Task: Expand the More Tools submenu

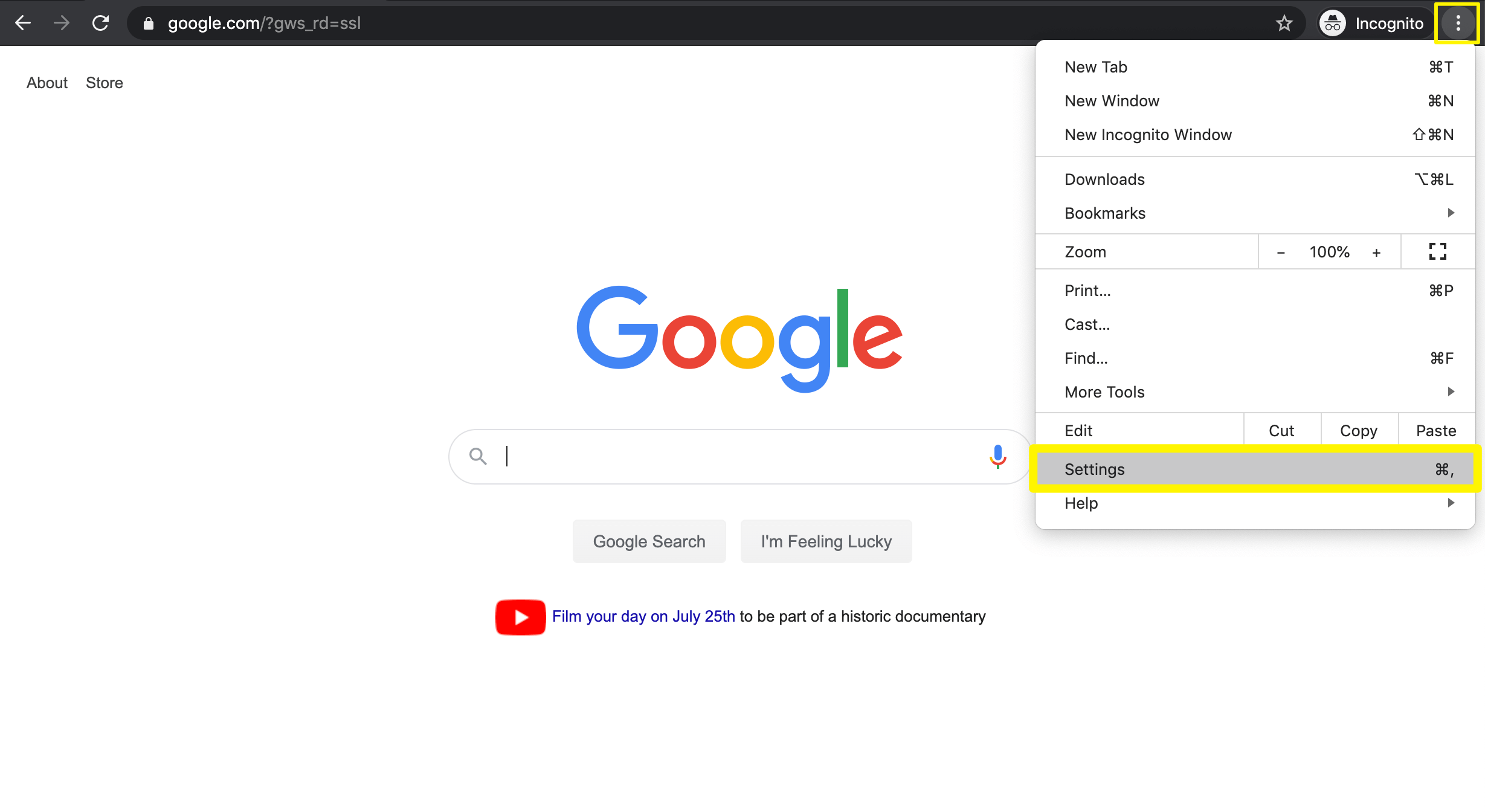Action: (x=1104, y=391)
